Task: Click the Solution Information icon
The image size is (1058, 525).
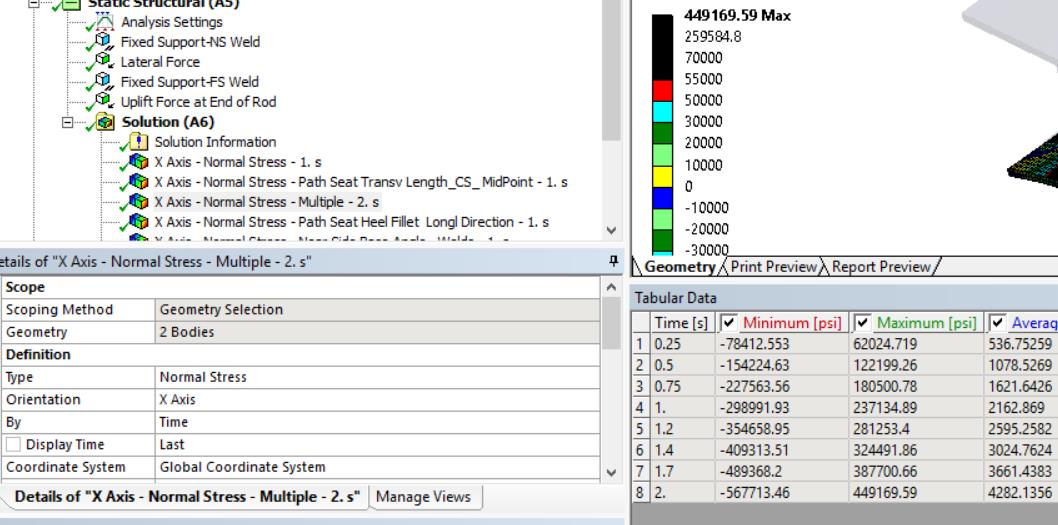Action: click(x=138, y=142)
